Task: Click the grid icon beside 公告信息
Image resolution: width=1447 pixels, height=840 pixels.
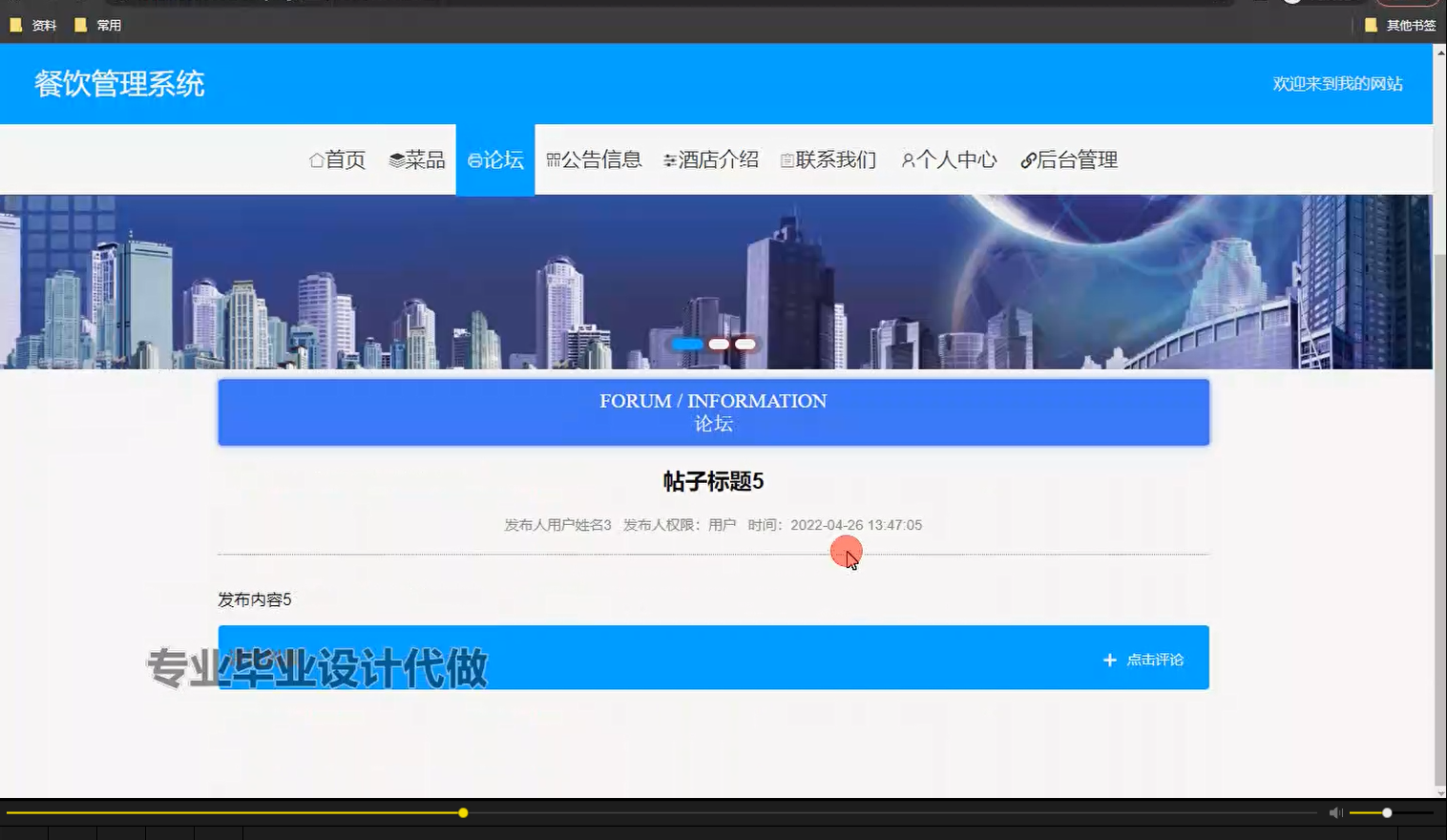Action: pos(555,159)
